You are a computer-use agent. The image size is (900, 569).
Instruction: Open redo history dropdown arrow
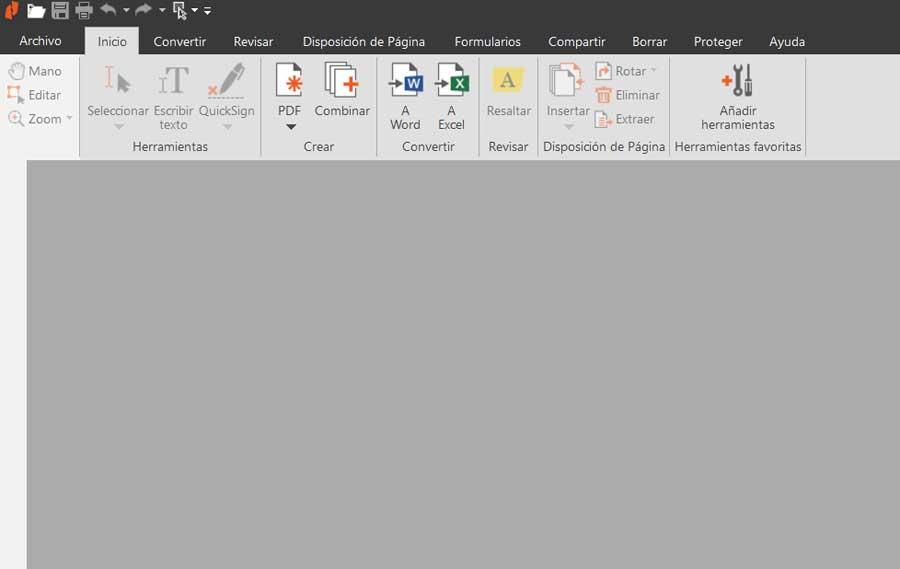point(162,10)
